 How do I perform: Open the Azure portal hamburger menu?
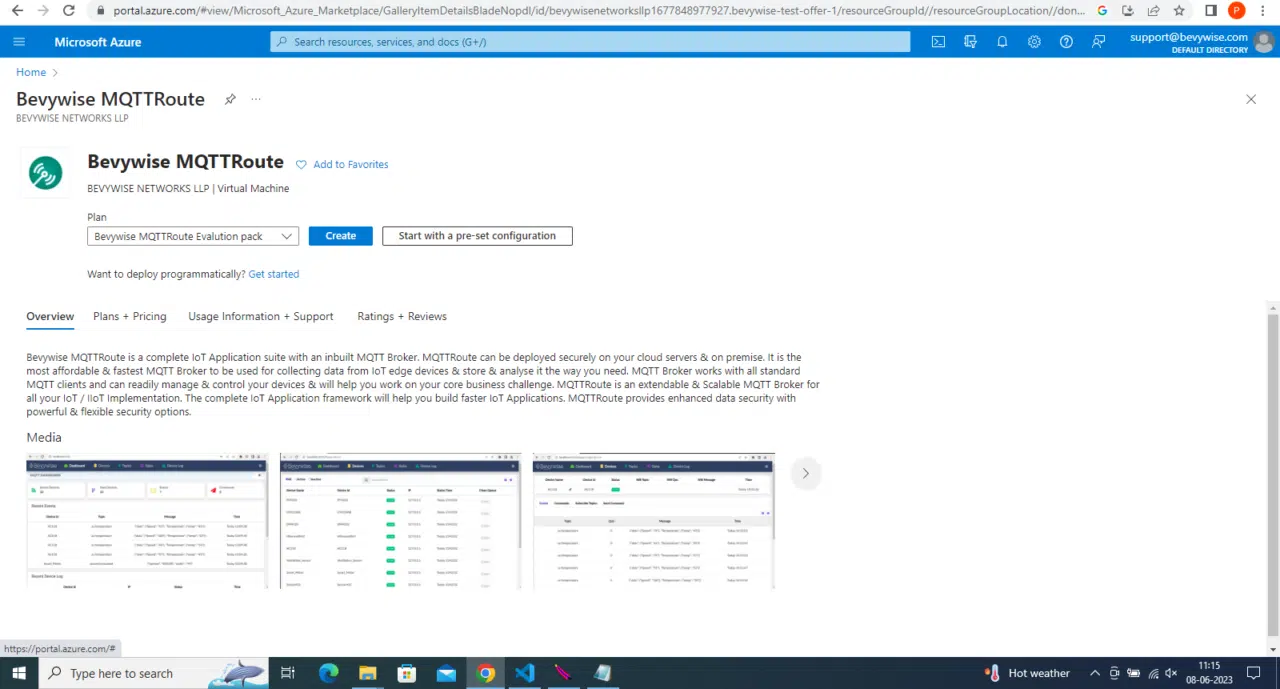click(19, 42)
